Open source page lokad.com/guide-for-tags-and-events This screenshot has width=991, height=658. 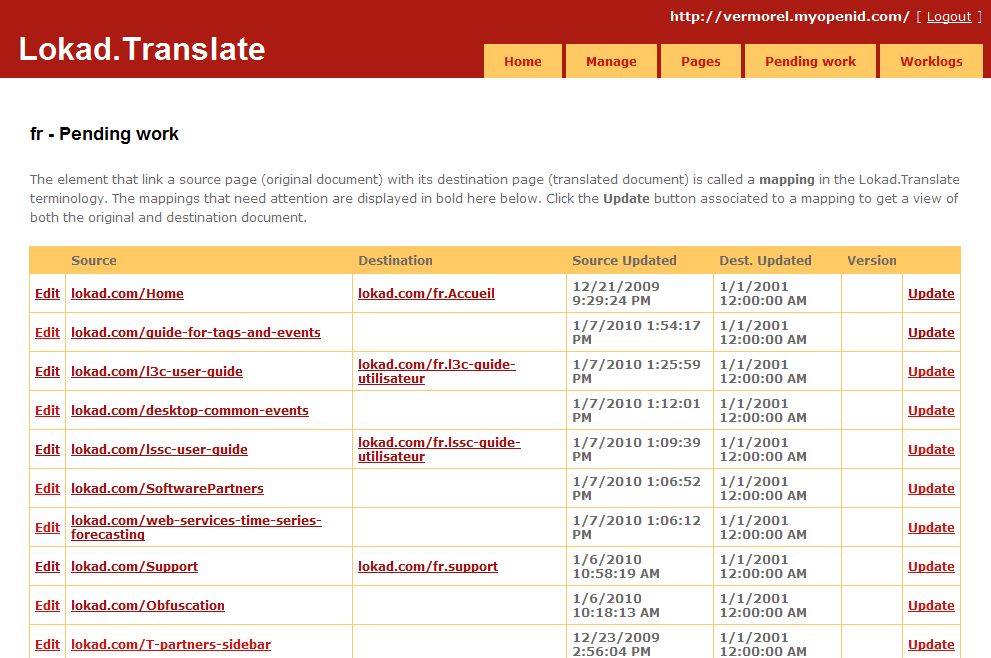[x=196, y=332]
